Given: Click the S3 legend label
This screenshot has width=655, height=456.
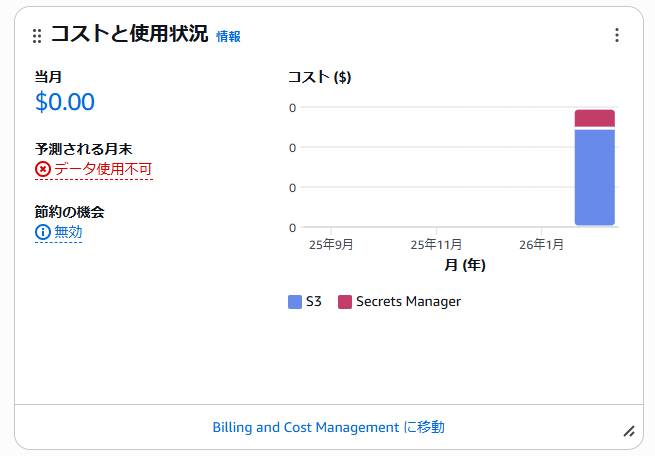Looking at the screenshot, I should (x=314, y=302).
